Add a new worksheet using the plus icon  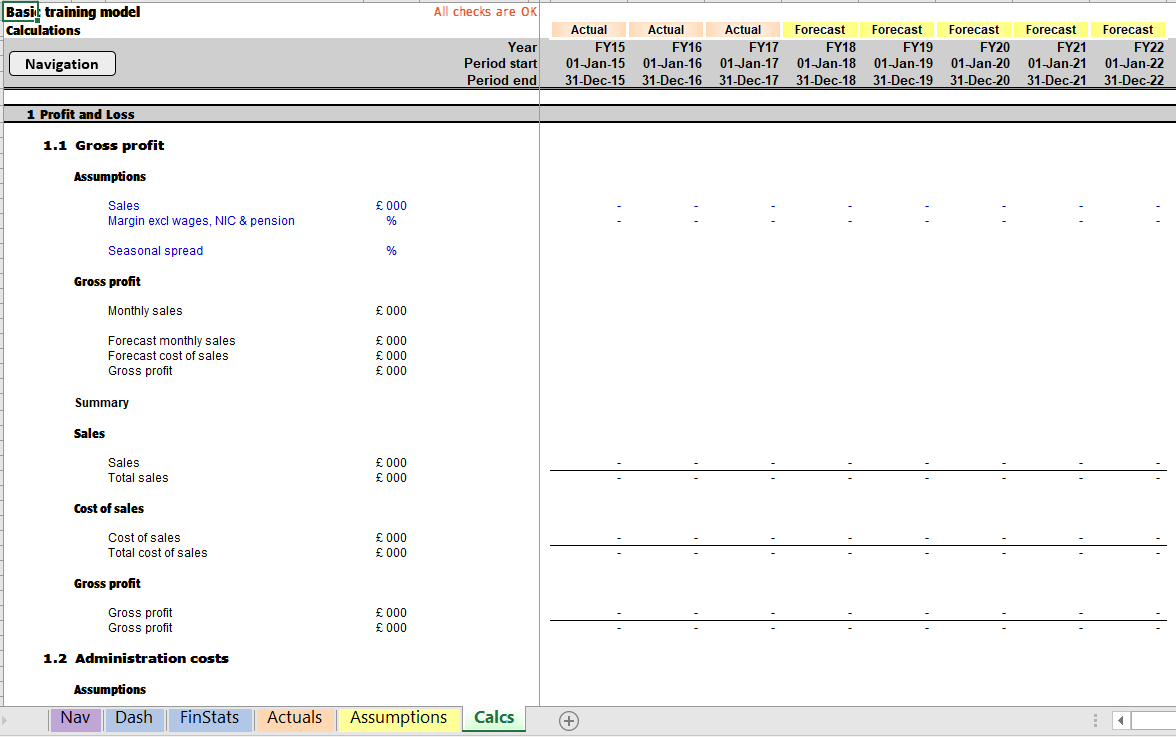pos(568,719)
